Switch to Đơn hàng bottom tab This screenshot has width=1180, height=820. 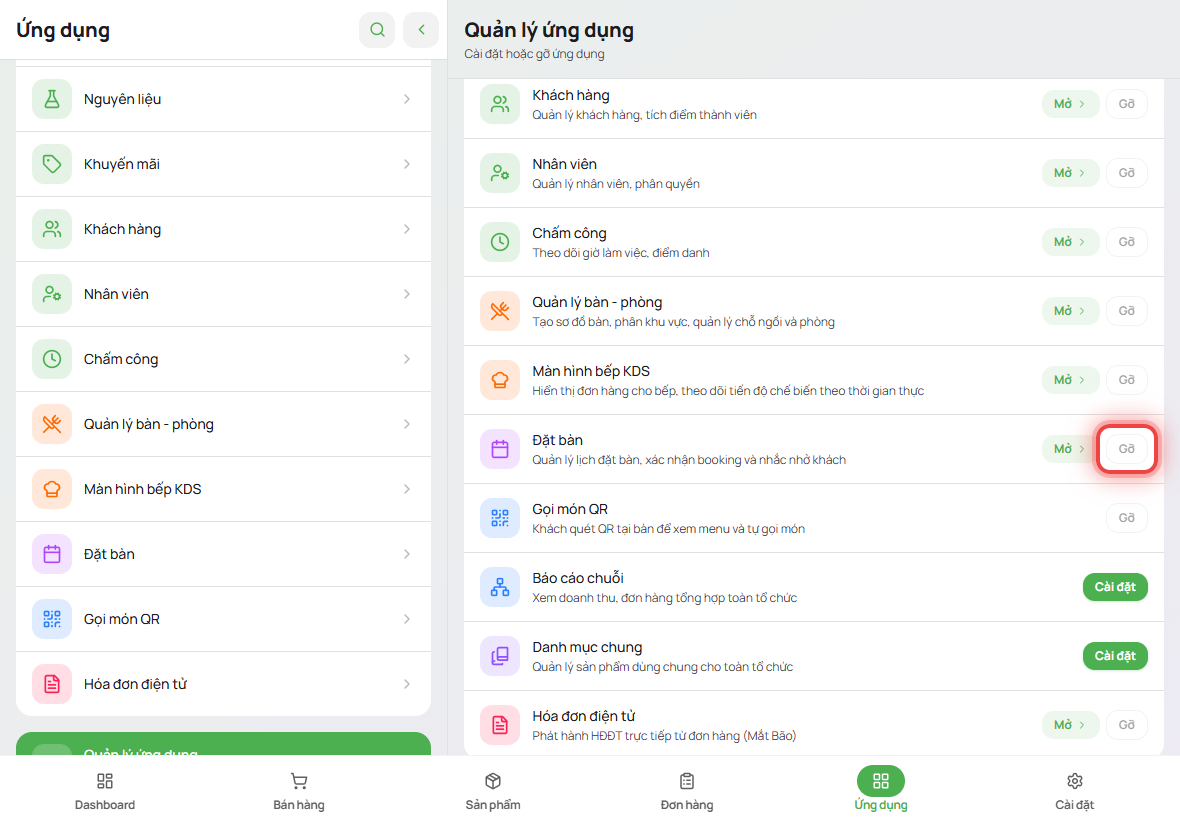pyautogui.click(x=687, y=790)
